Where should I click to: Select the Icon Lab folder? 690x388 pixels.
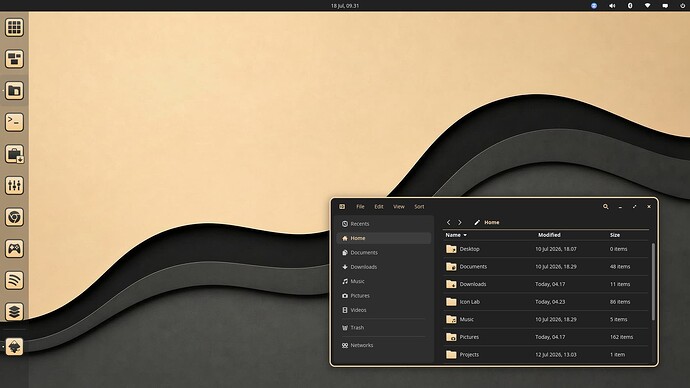tap(546, 302)
